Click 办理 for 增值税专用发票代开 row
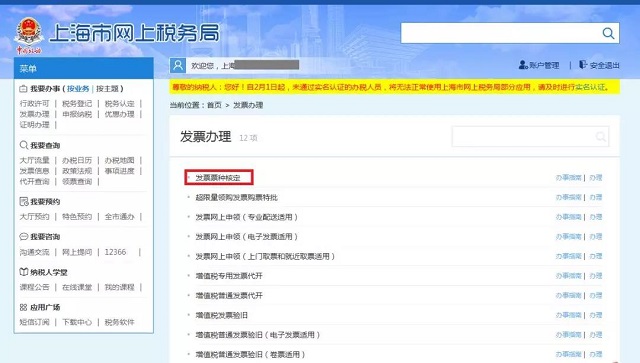The height and width of the screenshot is (363, 640). click(x=596, y=276)
